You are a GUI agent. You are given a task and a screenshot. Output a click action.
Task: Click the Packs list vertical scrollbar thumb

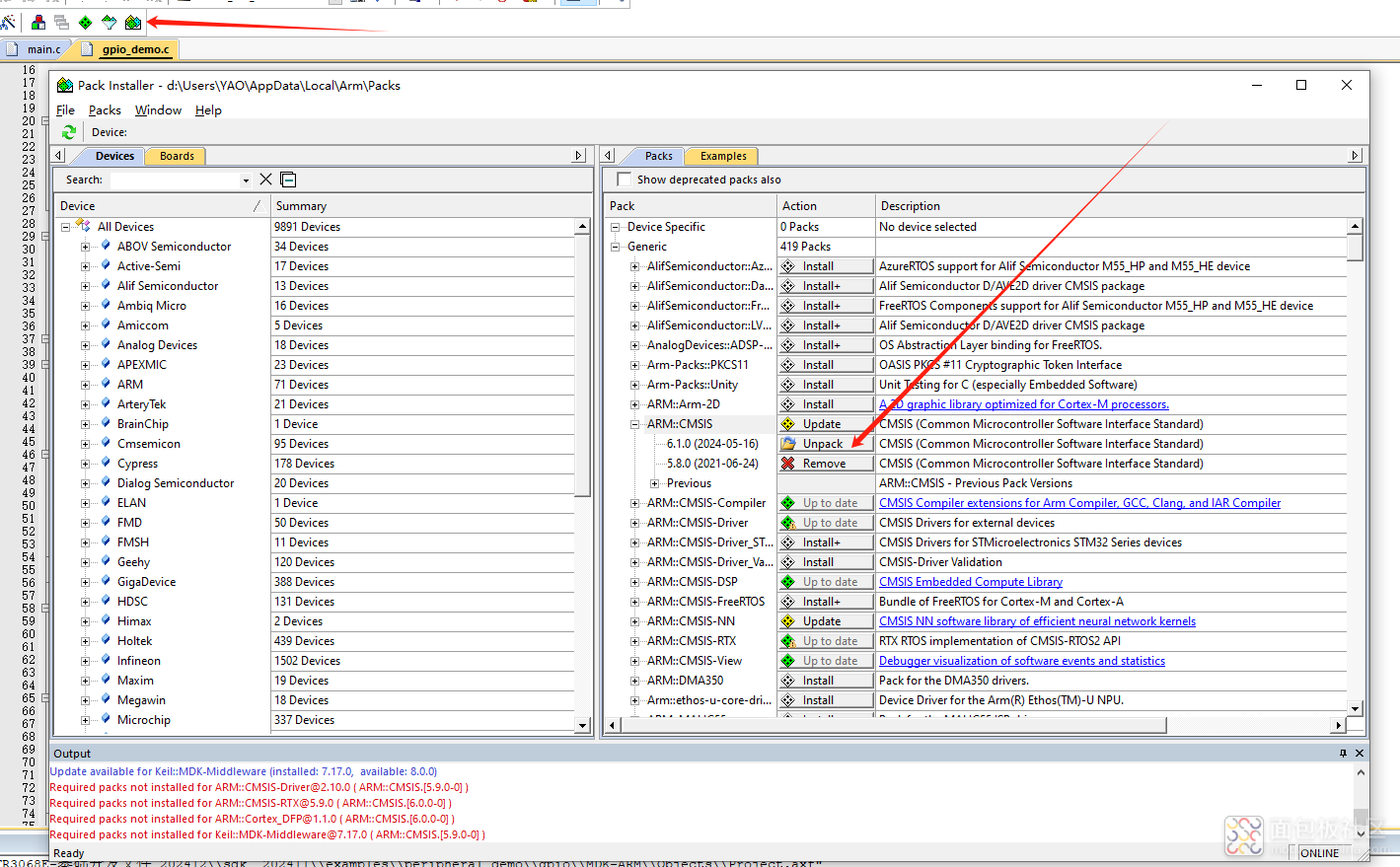click(1355, 247)
